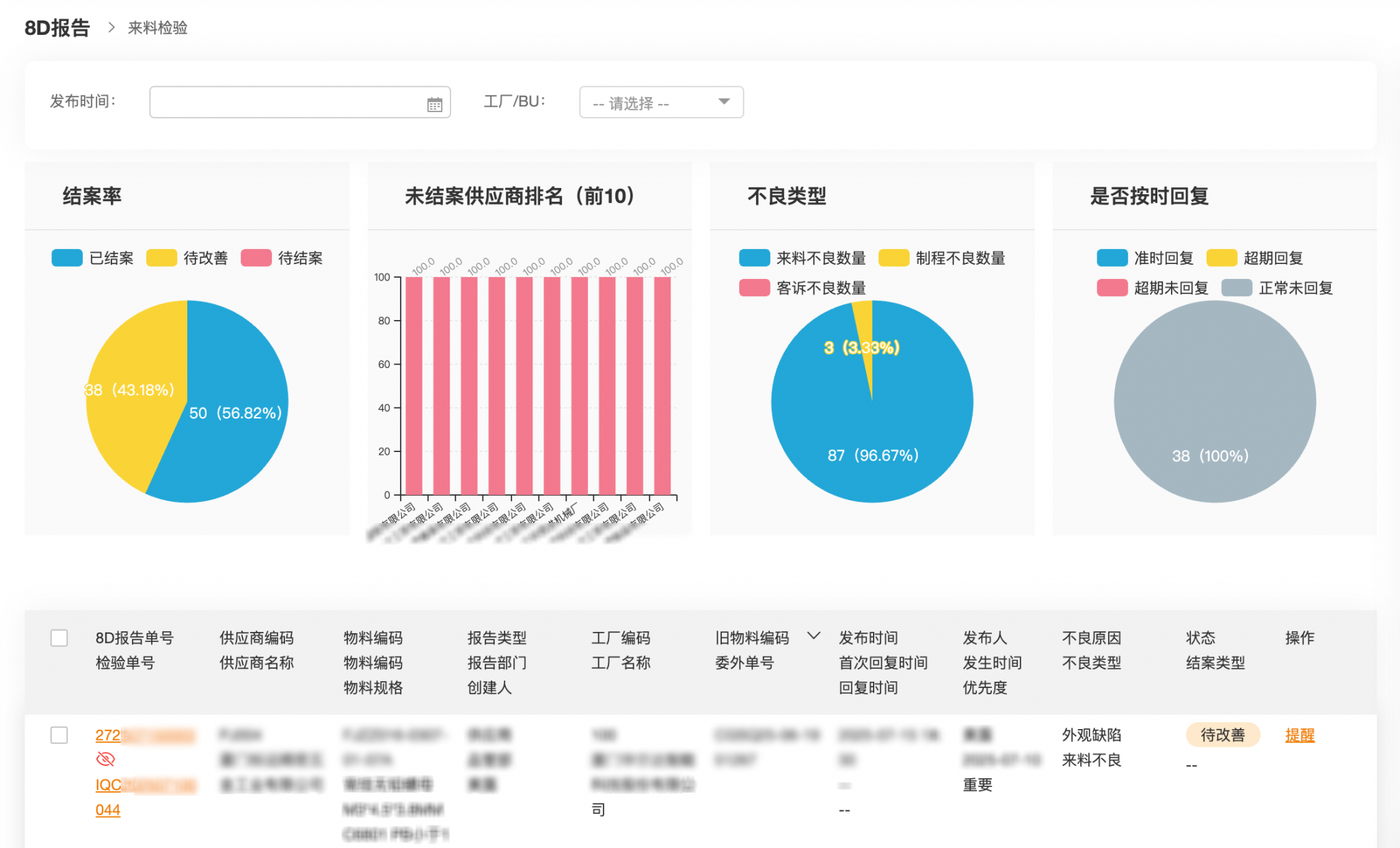Click the dropdown arrow of 请选择 selector
Viewport: 1400px width, 848px height.
coord(724,102)
